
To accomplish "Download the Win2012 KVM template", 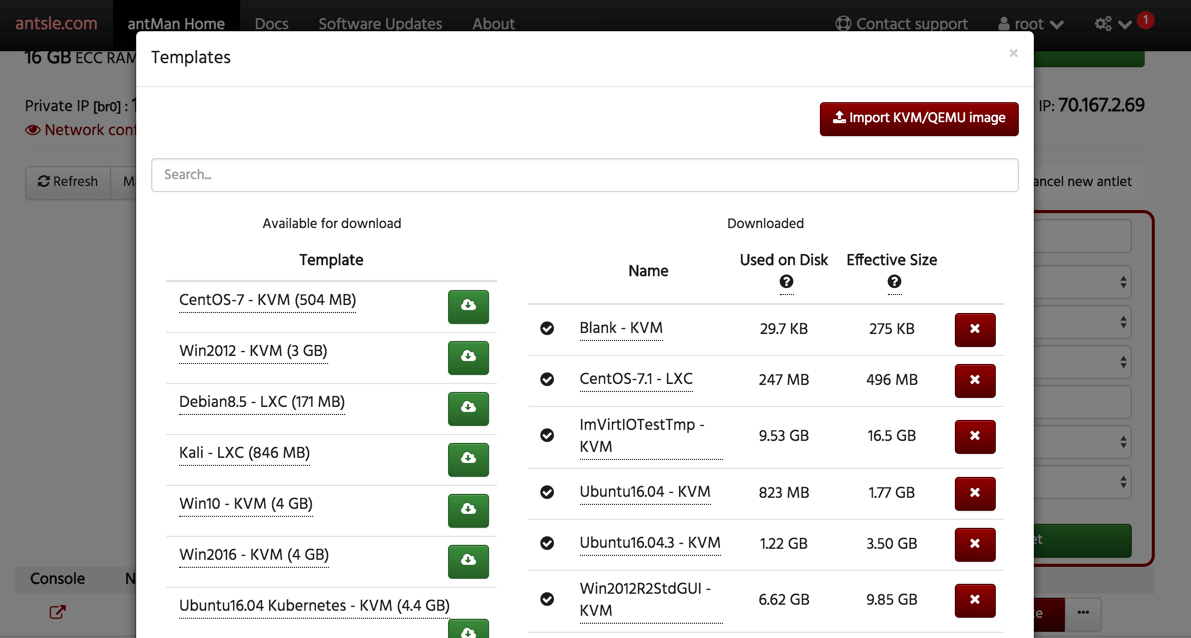I will click(x=468, y=357).
